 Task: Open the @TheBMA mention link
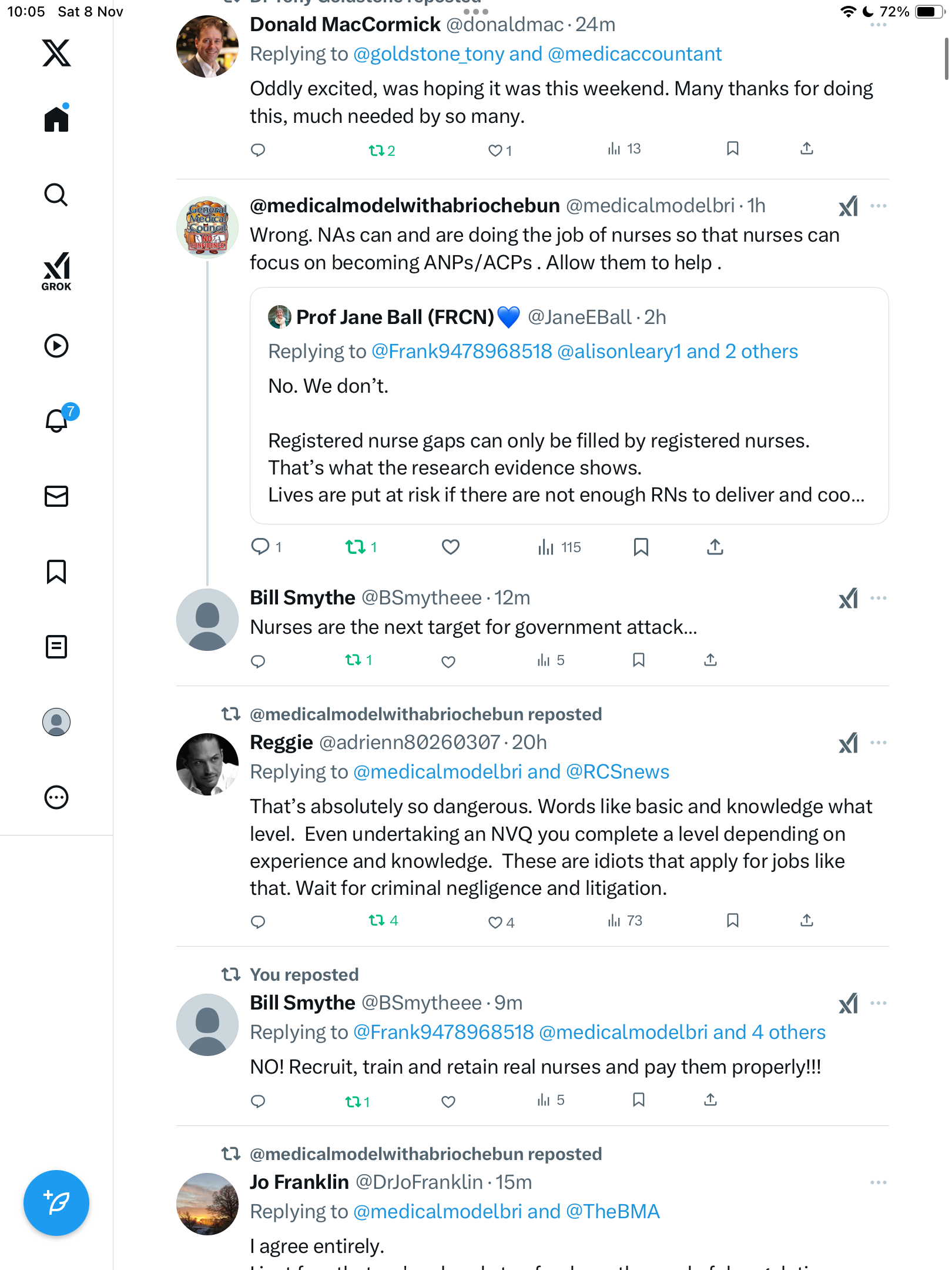(613, 1212)
